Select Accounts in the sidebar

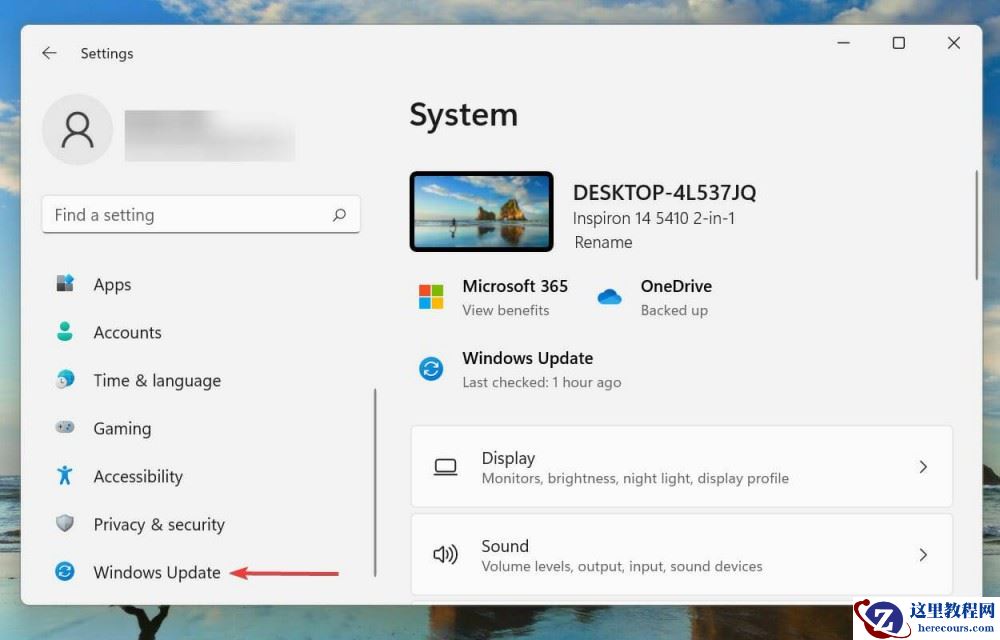coord(127,332)
